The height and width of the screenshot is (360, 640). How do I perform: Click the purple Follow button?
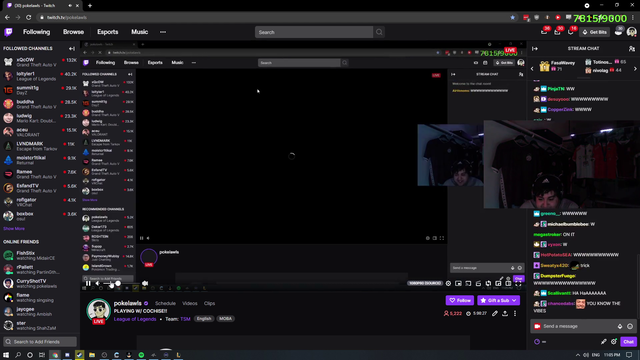[x=460, y=300]
